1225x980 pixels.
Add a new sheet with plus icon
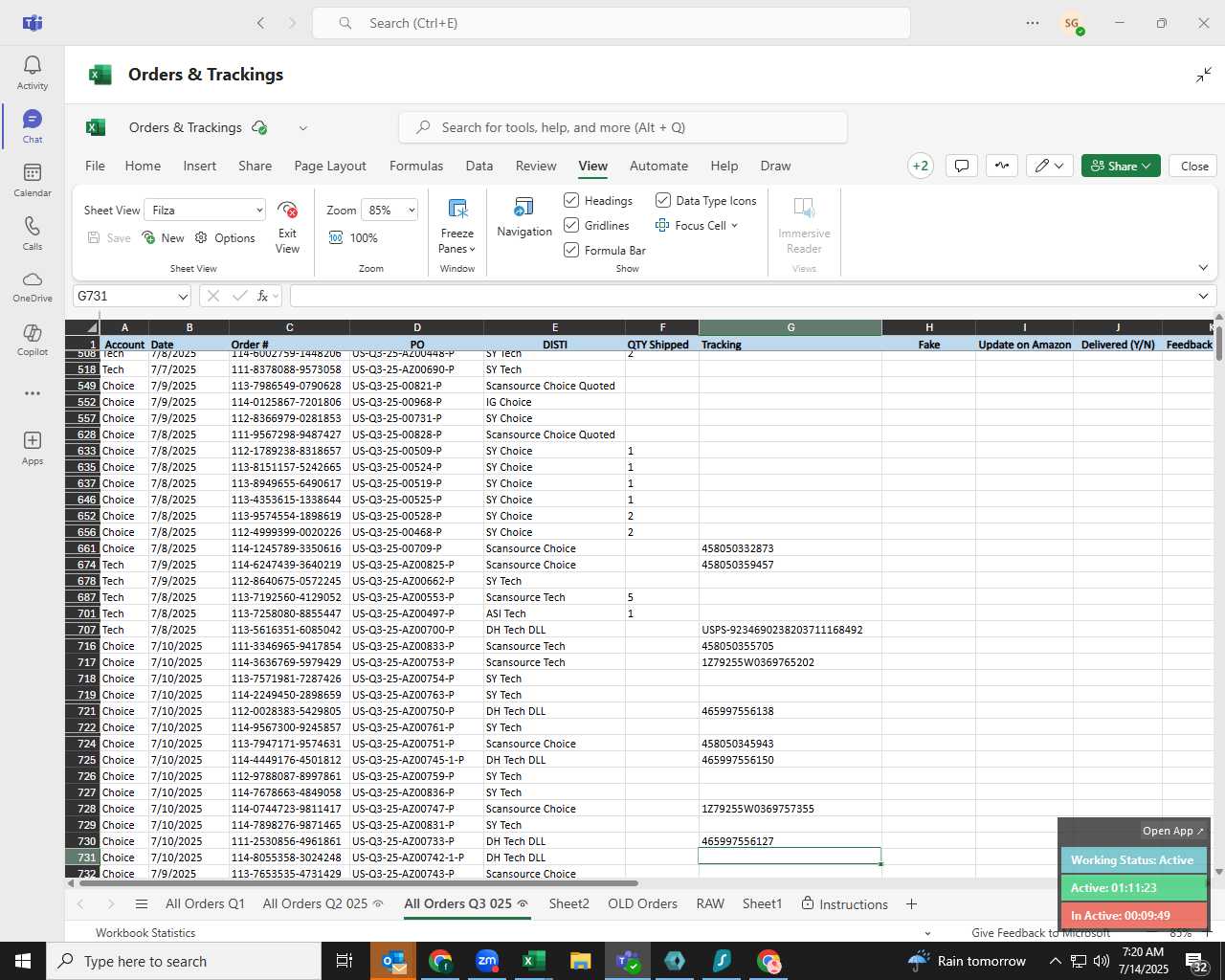(911, 904)
